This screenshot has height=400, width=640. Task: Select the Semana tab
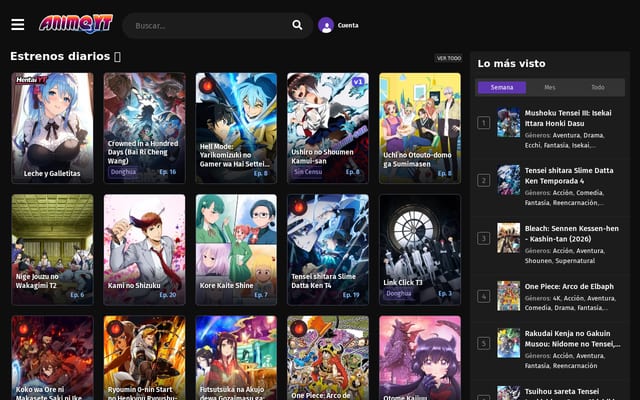click(x=502, y=87)
